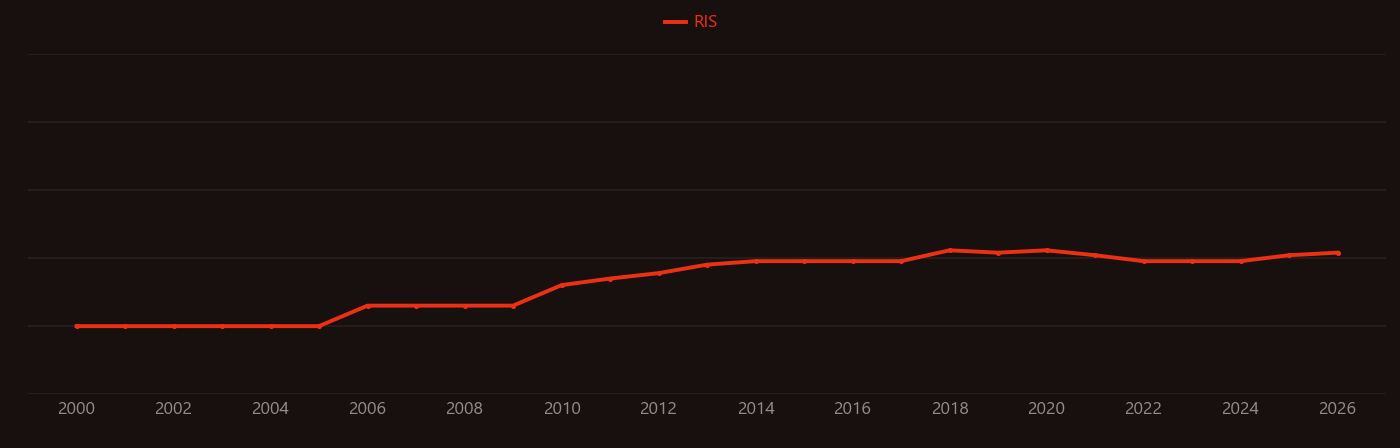
Task: Click the x-axis label 2012
Action: [659, 409]
